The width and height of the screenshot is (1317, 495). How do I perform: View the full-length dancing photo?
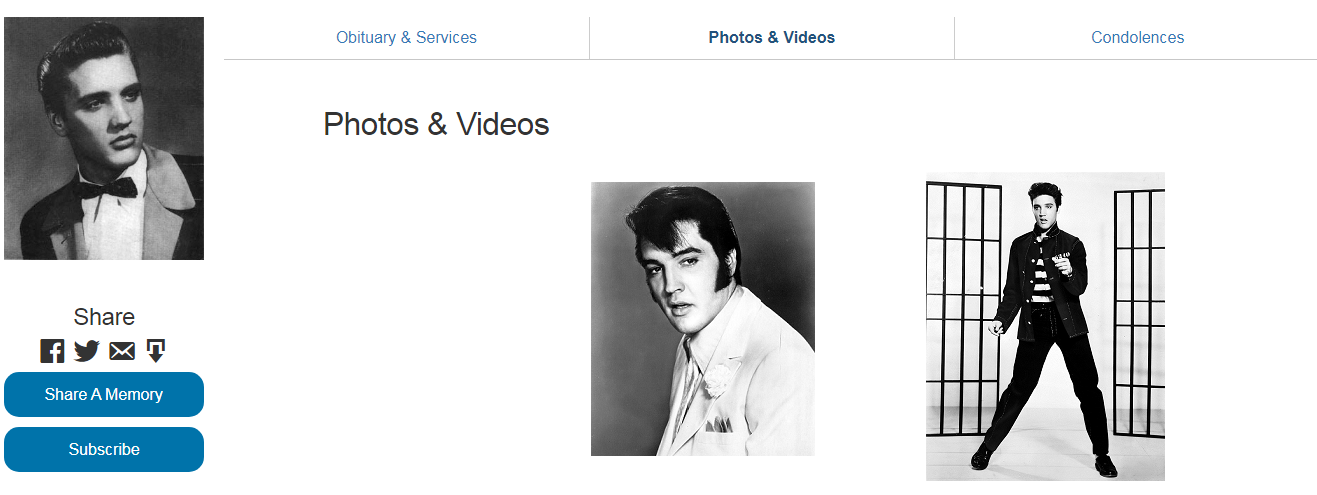click(x=1045, y=326)
